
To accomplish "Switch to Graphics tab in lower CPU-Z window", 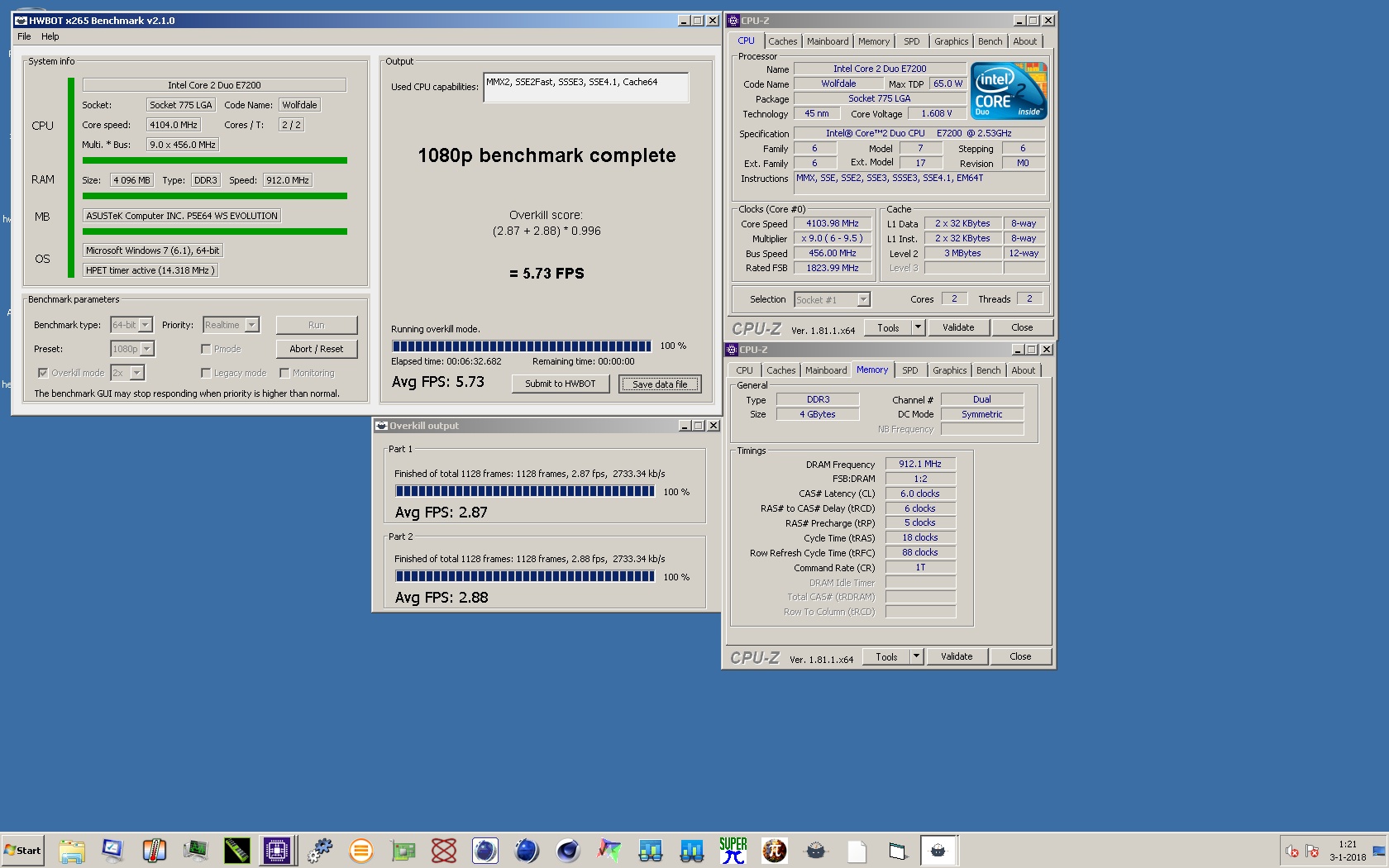I will tap(949, 370).
